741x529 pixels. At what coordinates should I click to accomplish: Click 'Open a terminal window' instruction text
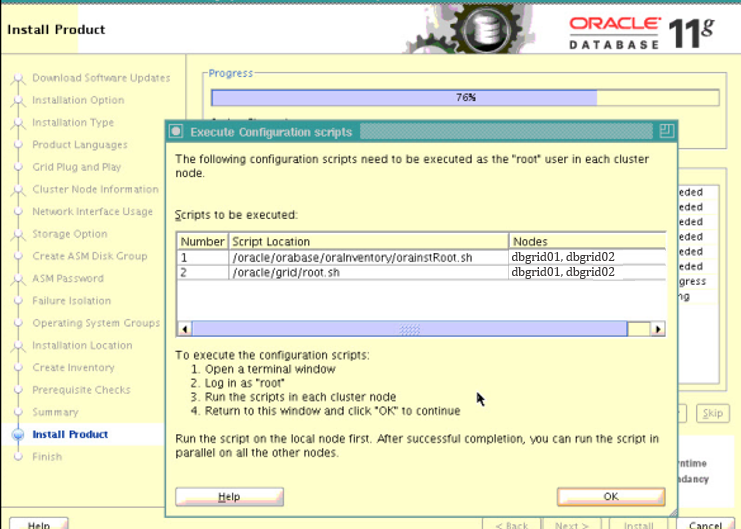coord(270,369)
